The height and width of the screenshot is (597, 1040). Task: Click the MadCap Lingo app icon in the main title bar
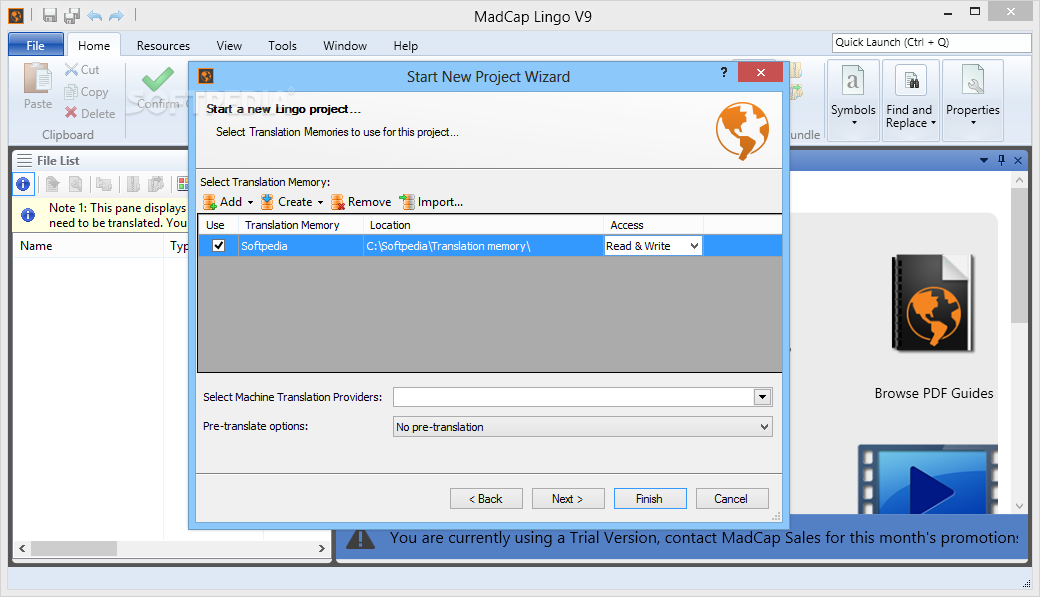[x=16, y=15]
